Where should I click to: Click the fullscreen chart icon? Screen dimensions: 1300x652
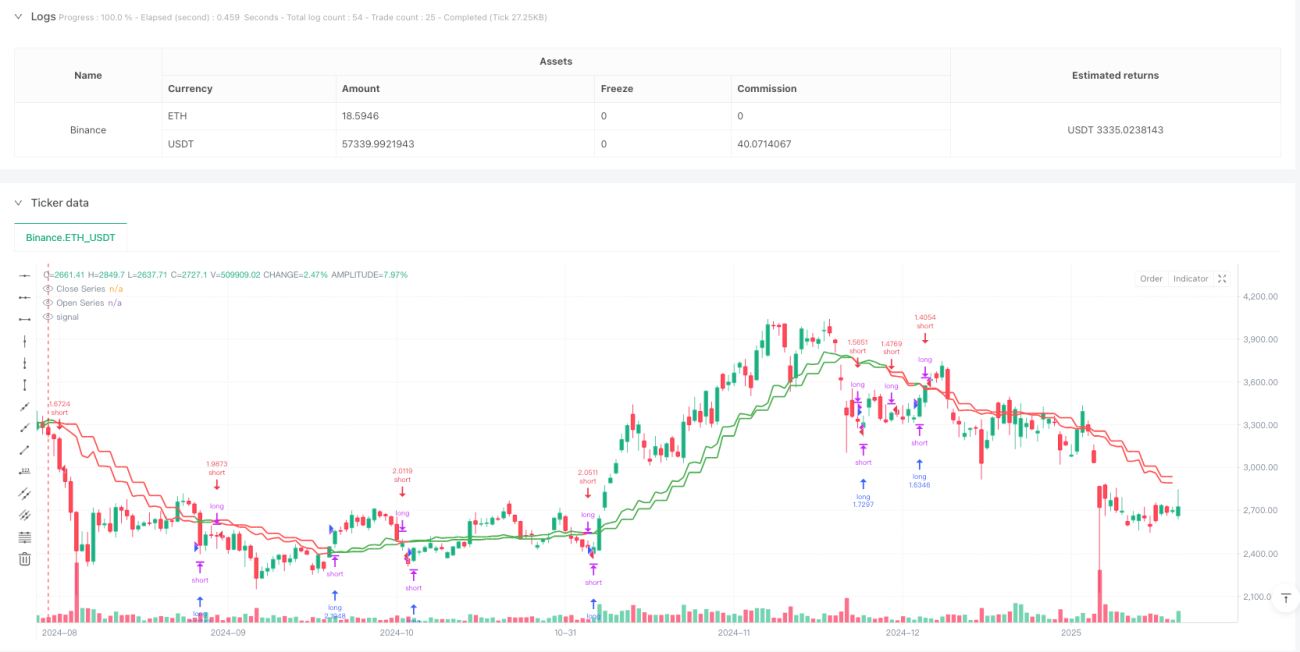[1222, 279]
